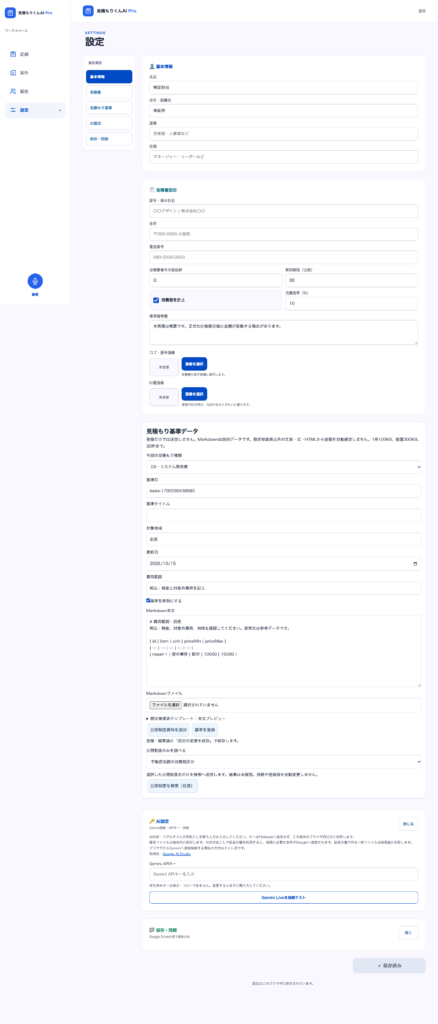Screen dimensions: 438x1024
Task: Expand the 設定 sidebar chevron
Action: [x=60, y=110]
